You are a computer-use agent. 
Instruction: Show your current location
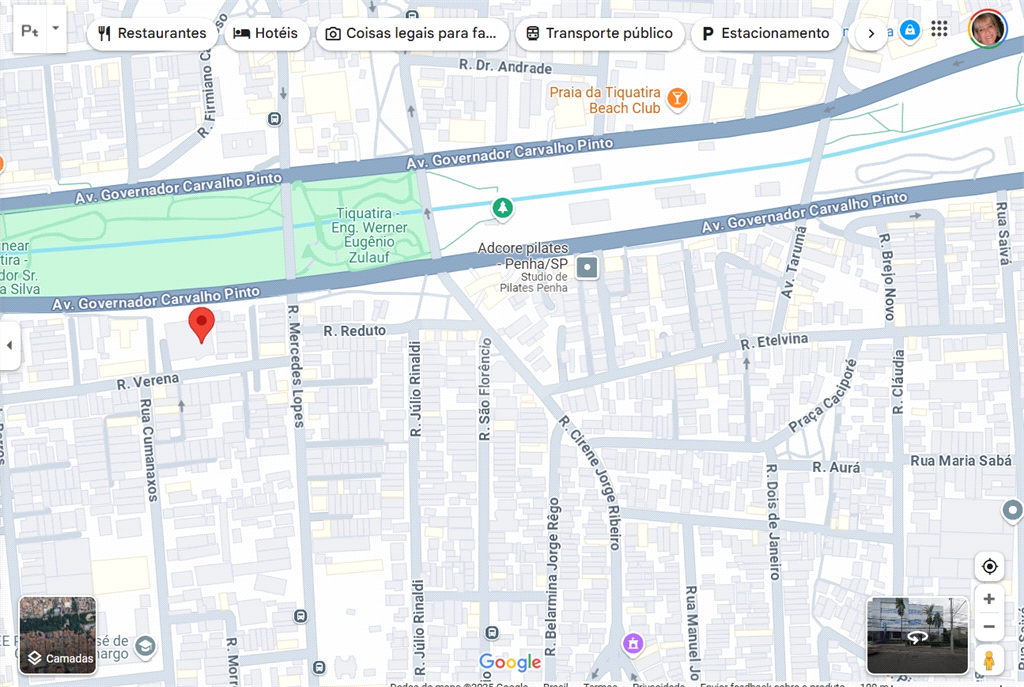pos(989,566)
